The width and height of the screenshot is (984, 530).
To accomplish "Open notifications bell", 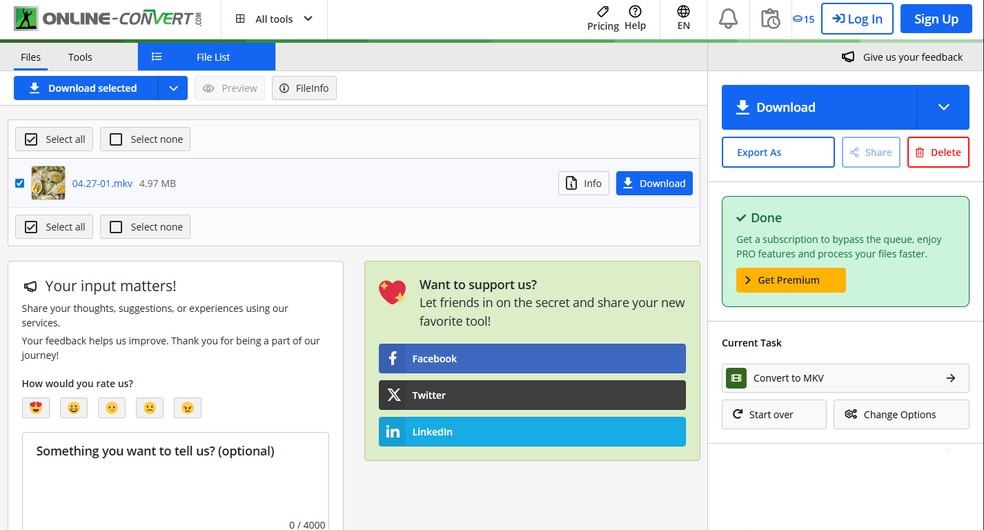I will pyautogui.click(x=728, y=19).
